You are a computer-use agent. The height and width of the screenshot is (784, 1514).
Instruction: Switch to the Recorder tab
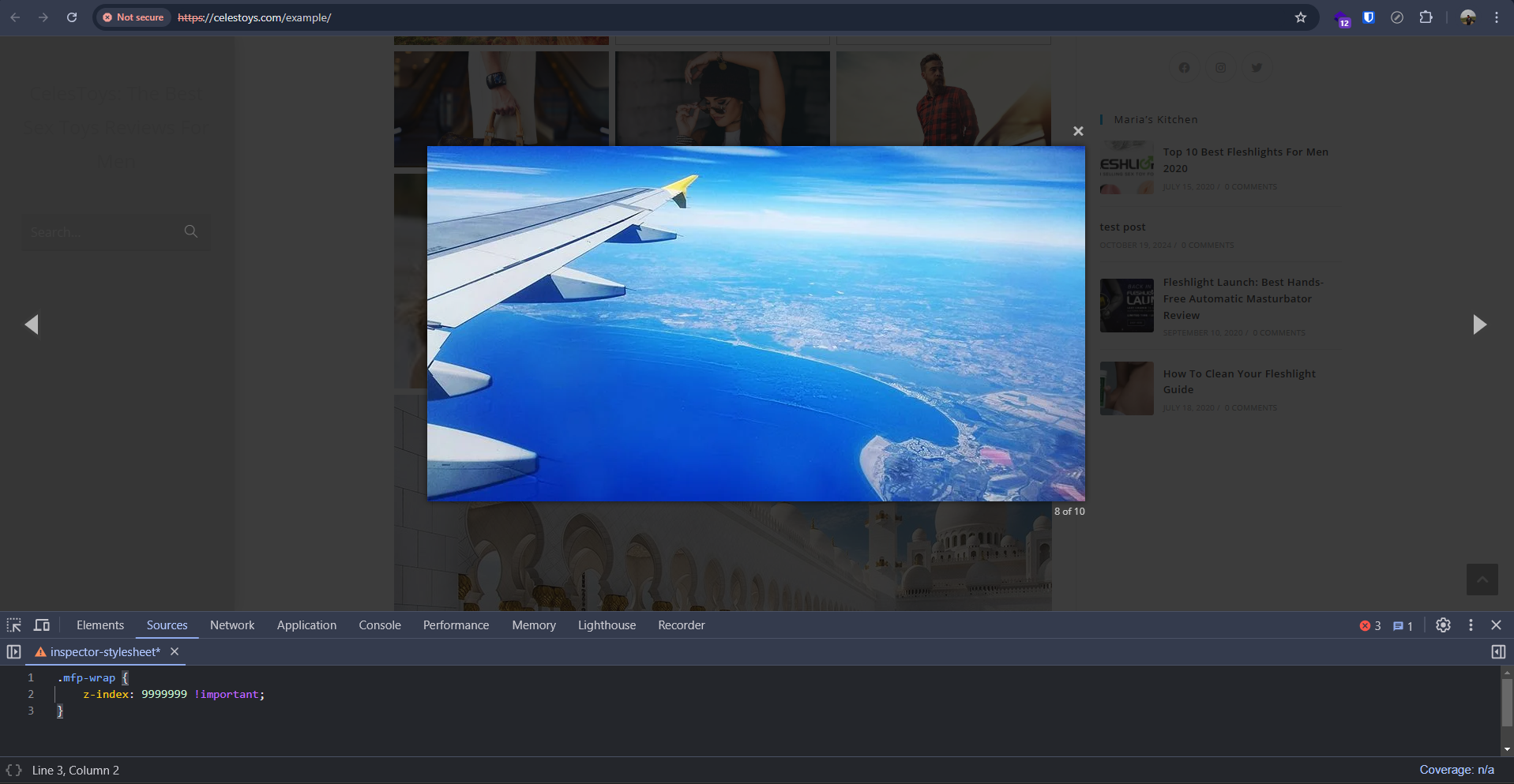click(x=682, y=625)
